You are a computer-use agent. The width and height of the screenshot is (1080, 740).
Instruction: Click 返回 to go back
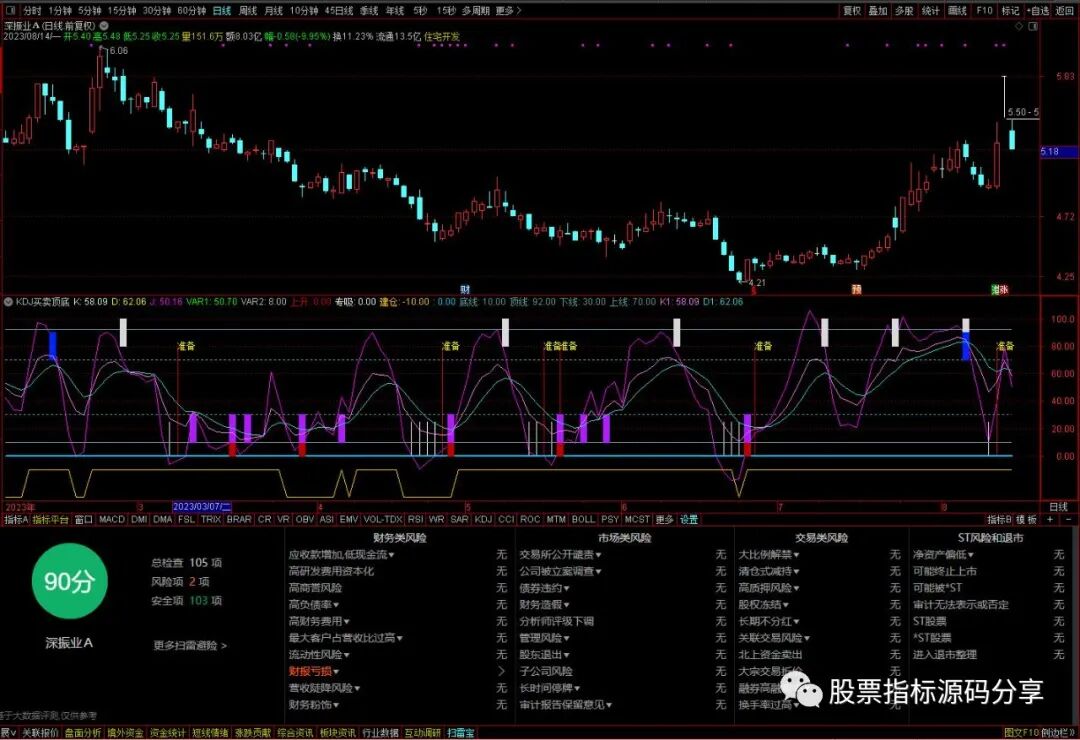pos(1064,10)
